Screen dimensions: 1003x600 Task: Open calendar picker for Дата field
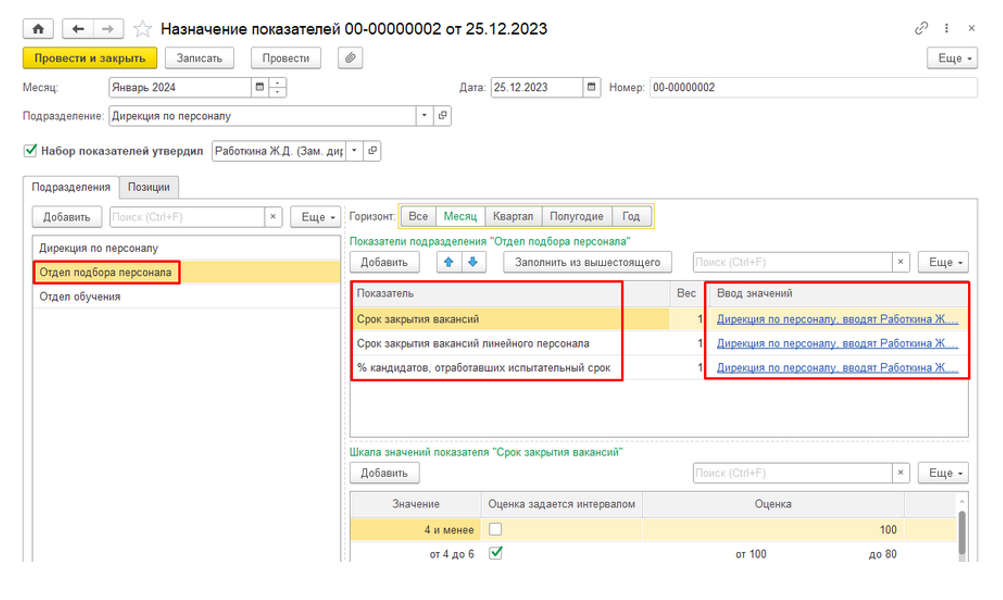coord(591,87)
